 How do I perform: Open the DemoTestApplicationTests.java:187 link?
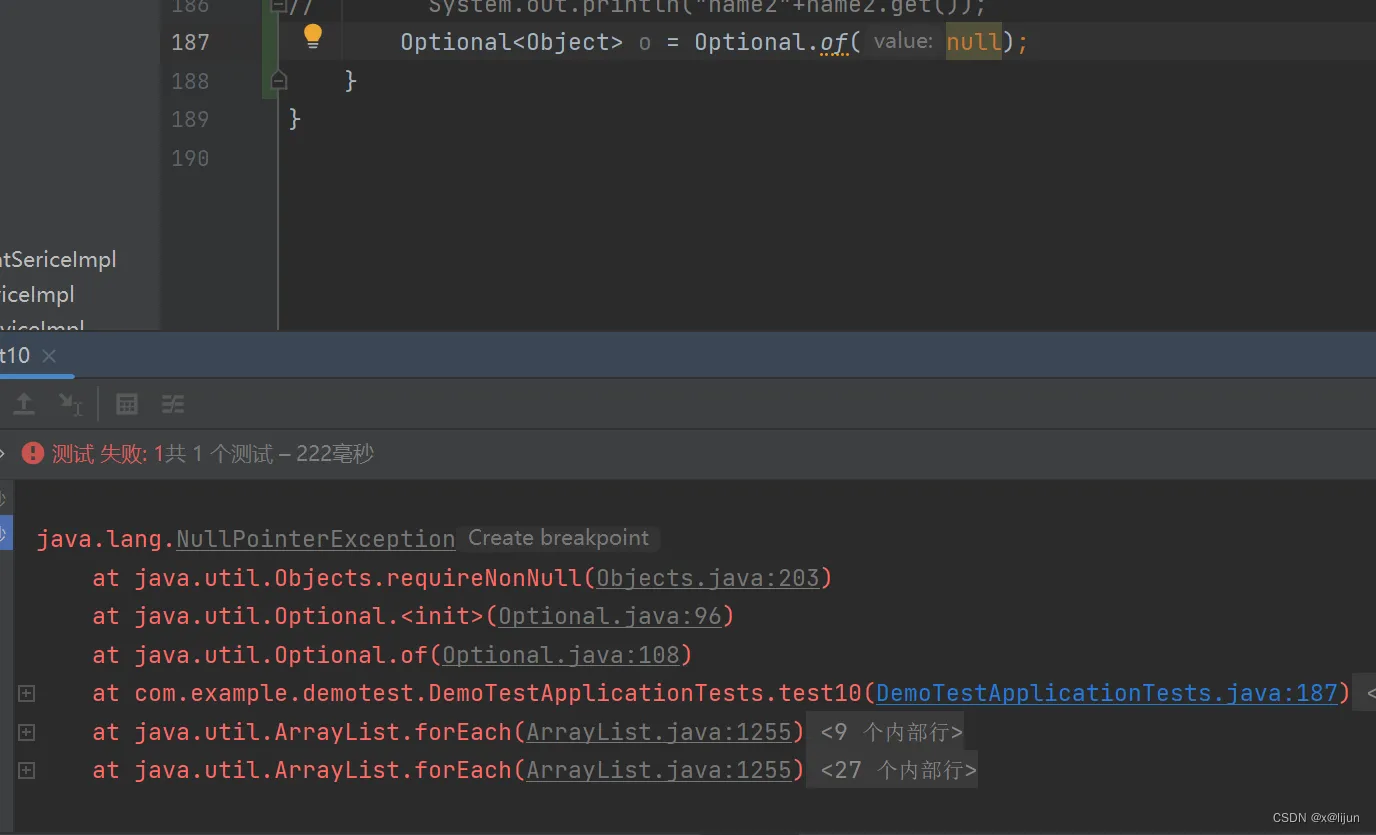tap(1107, 693)
